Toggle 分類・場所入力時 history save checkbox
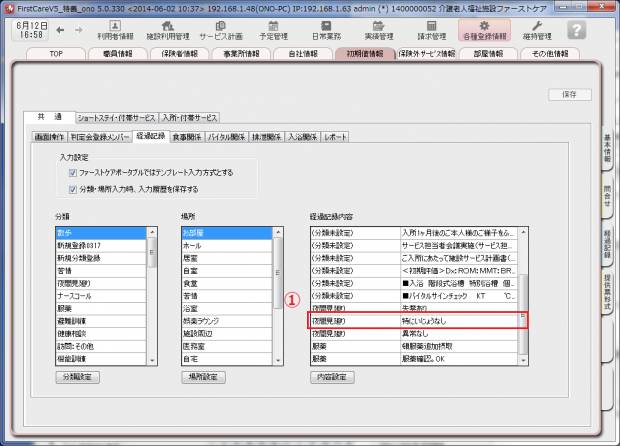 tap(71, 187)
